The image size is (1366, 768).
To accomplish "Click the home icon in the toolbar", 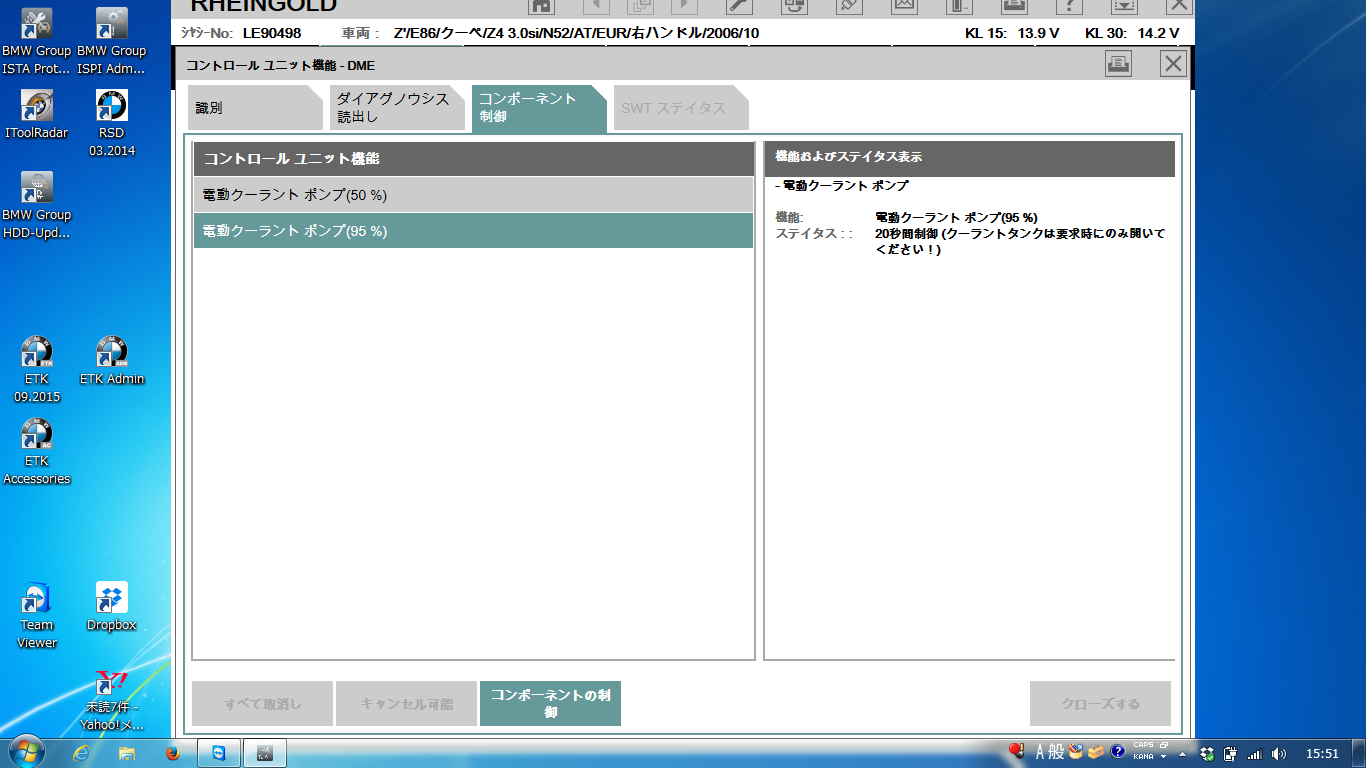I will (x=541, y=5).
